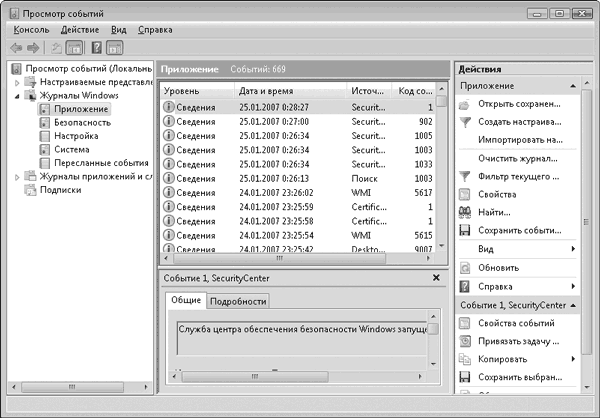Open the Вид menu in menu bar

(119, 30)
